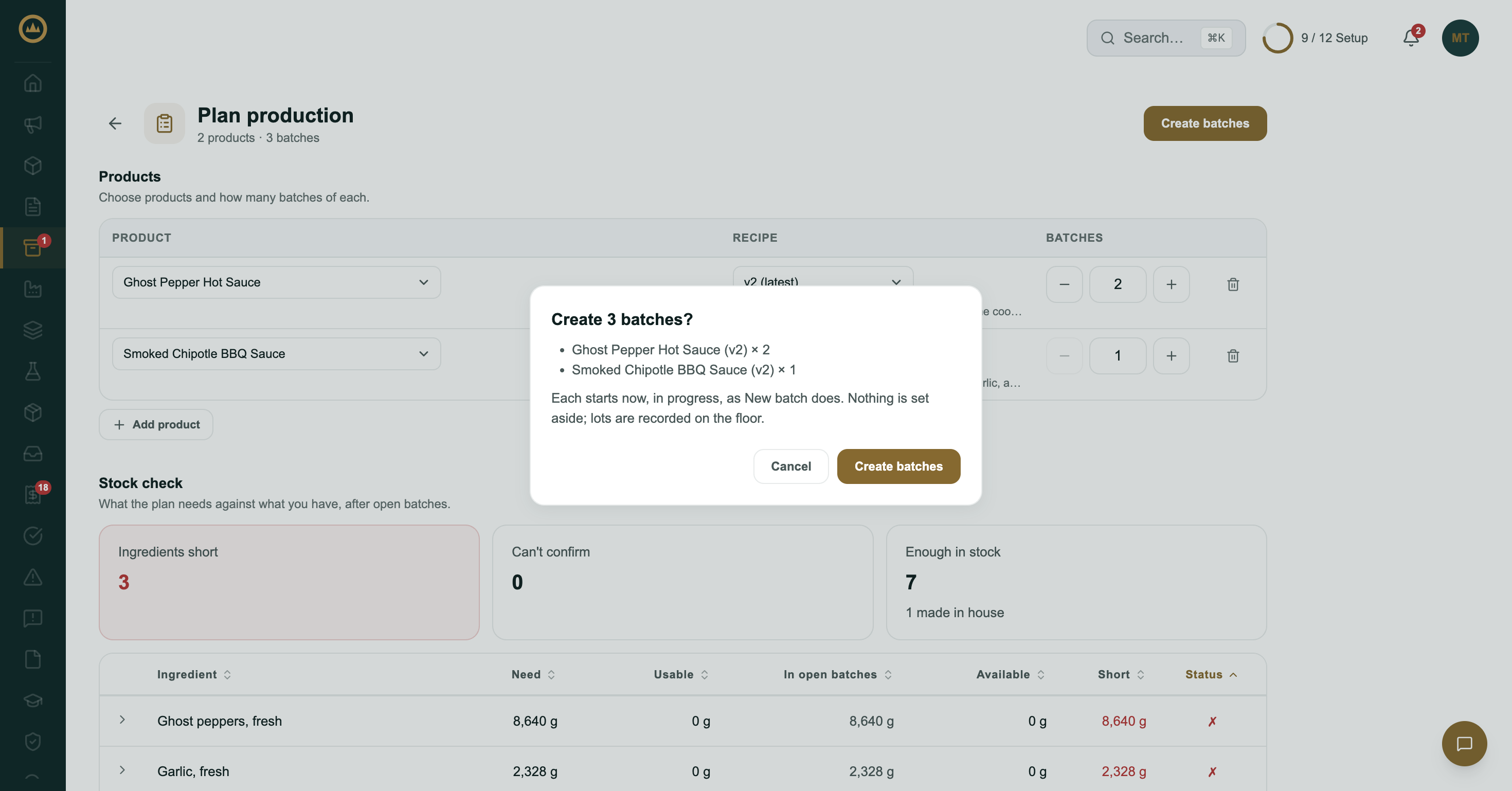Image resolution: width=1512 pixels, height=791 pixels.
Task: Sort the table by Status column
Action: pyautogui.click(x=1211, y=675)
